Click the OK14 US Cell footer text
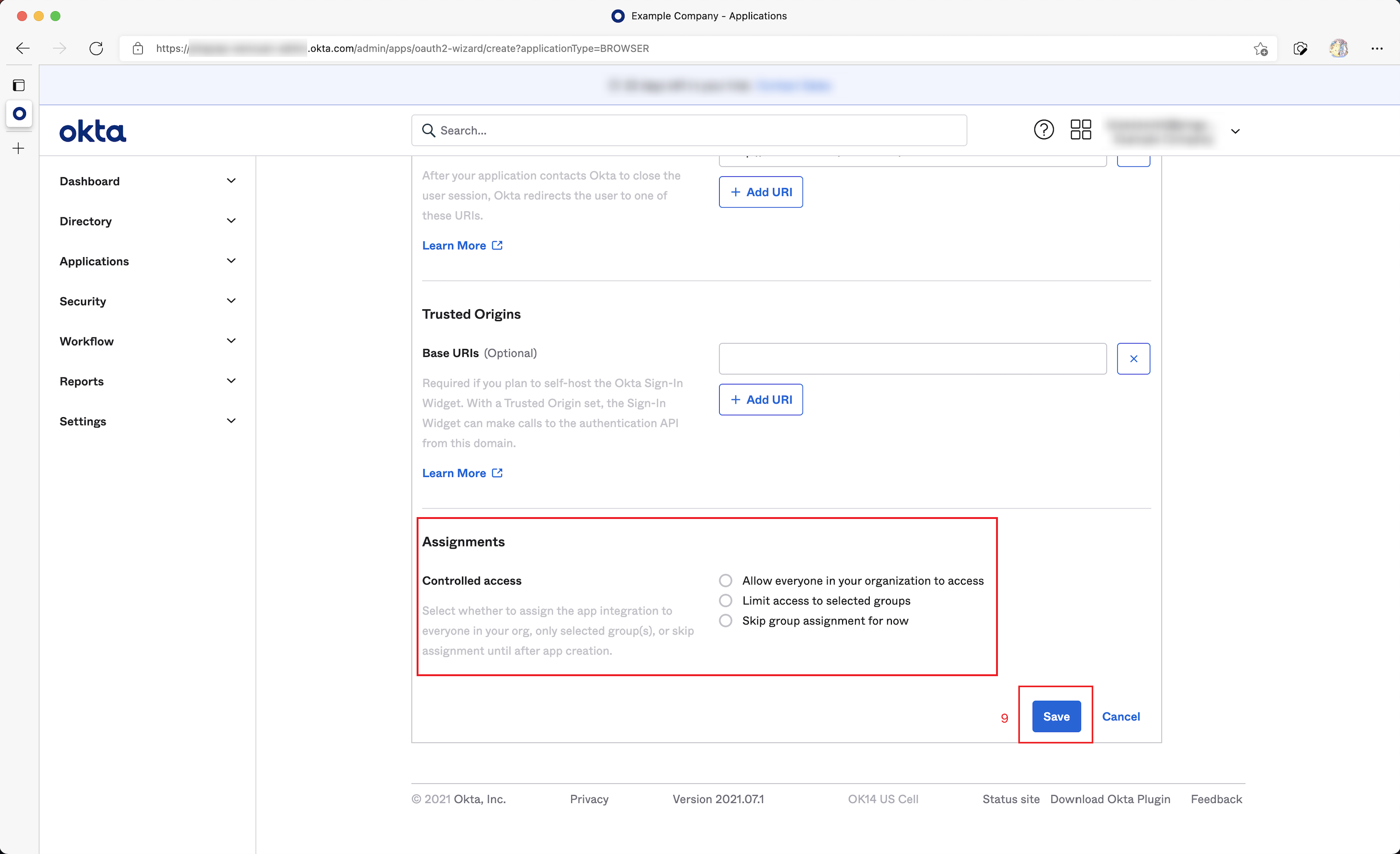Viewport: 1400px width, 854px height. pyautogui.click(x=883, y=799)
